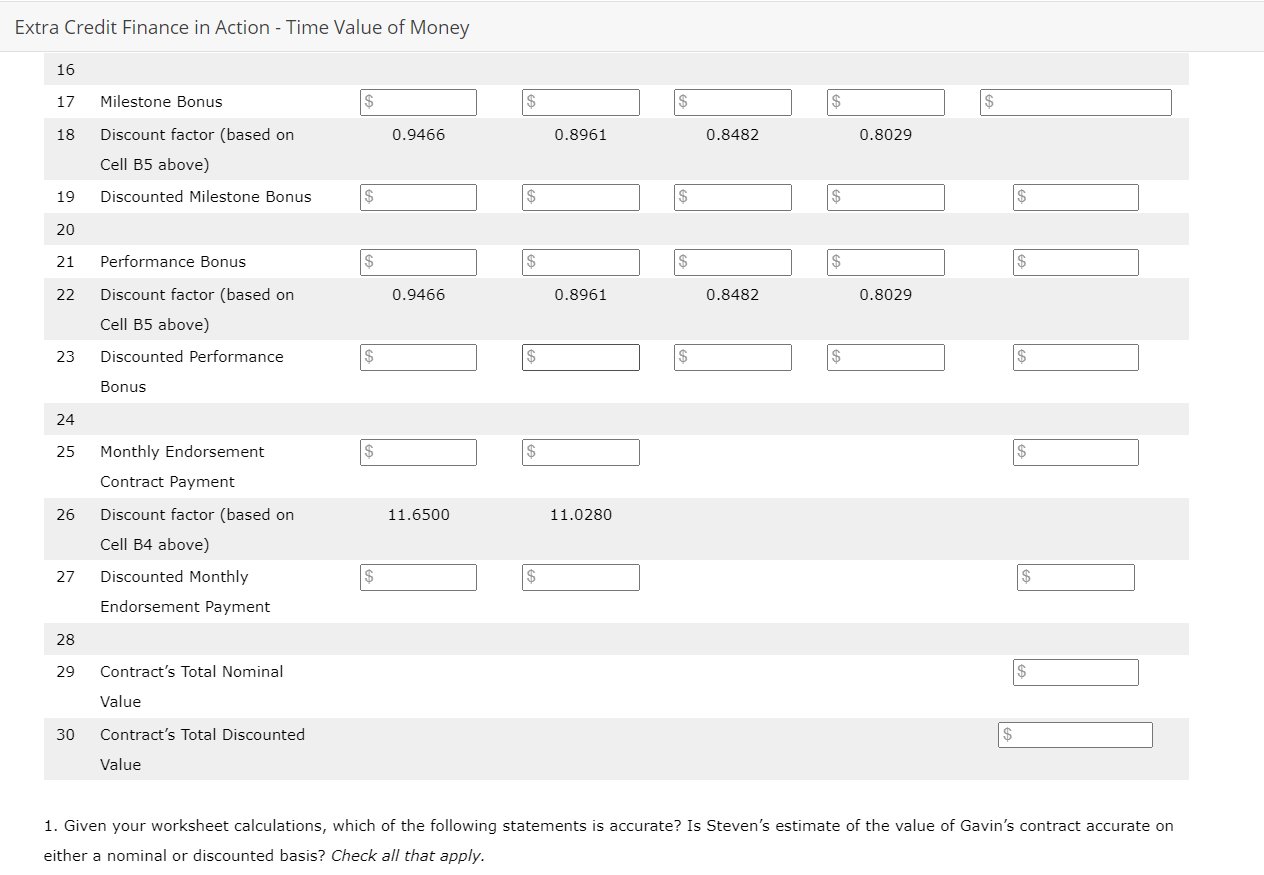Screen dimensions: 1264x875
Task: Select the second Discounted Performance Bonus field
Action: (x=580, y=356)
